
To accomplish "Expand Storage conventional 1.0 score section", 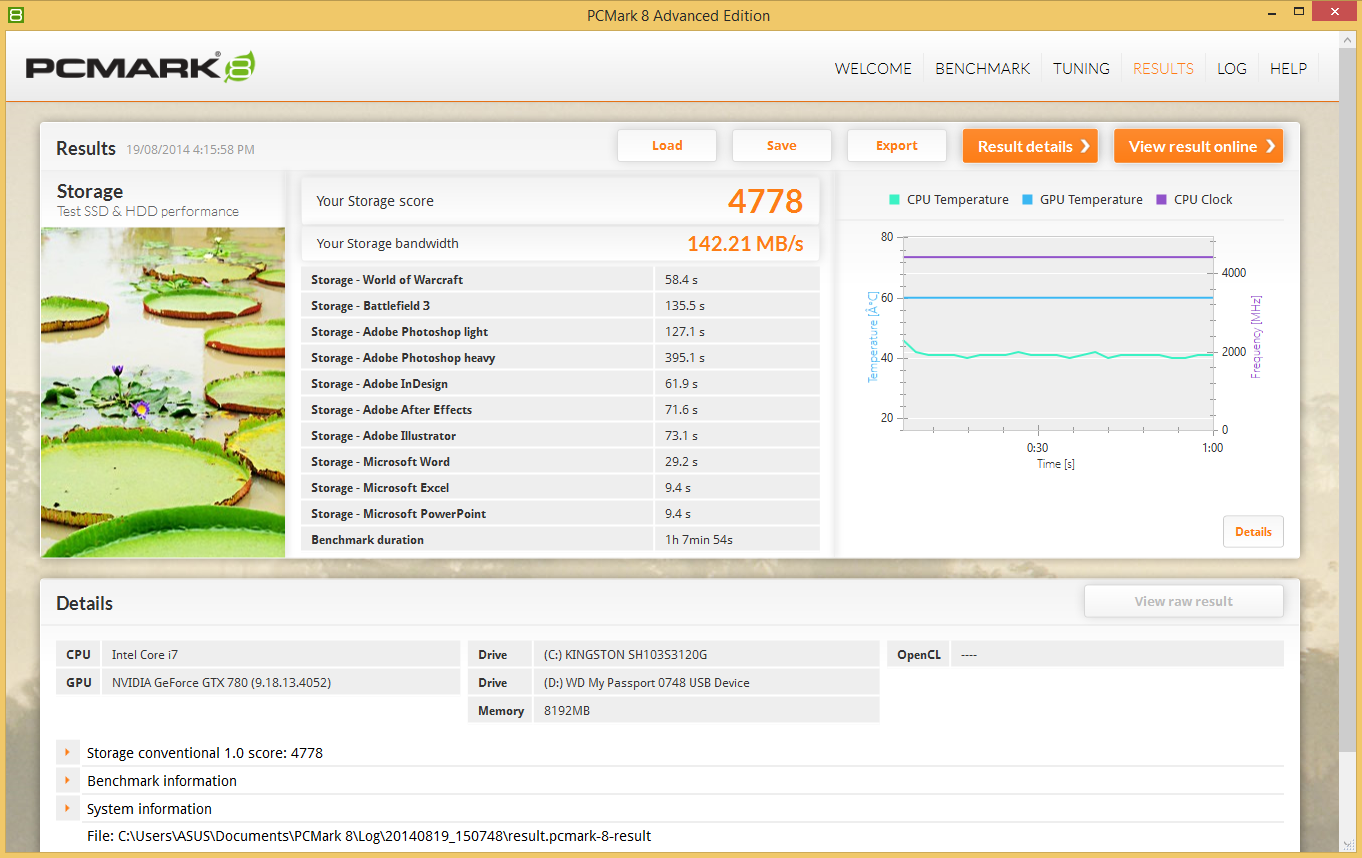I will tap(67, 753).
